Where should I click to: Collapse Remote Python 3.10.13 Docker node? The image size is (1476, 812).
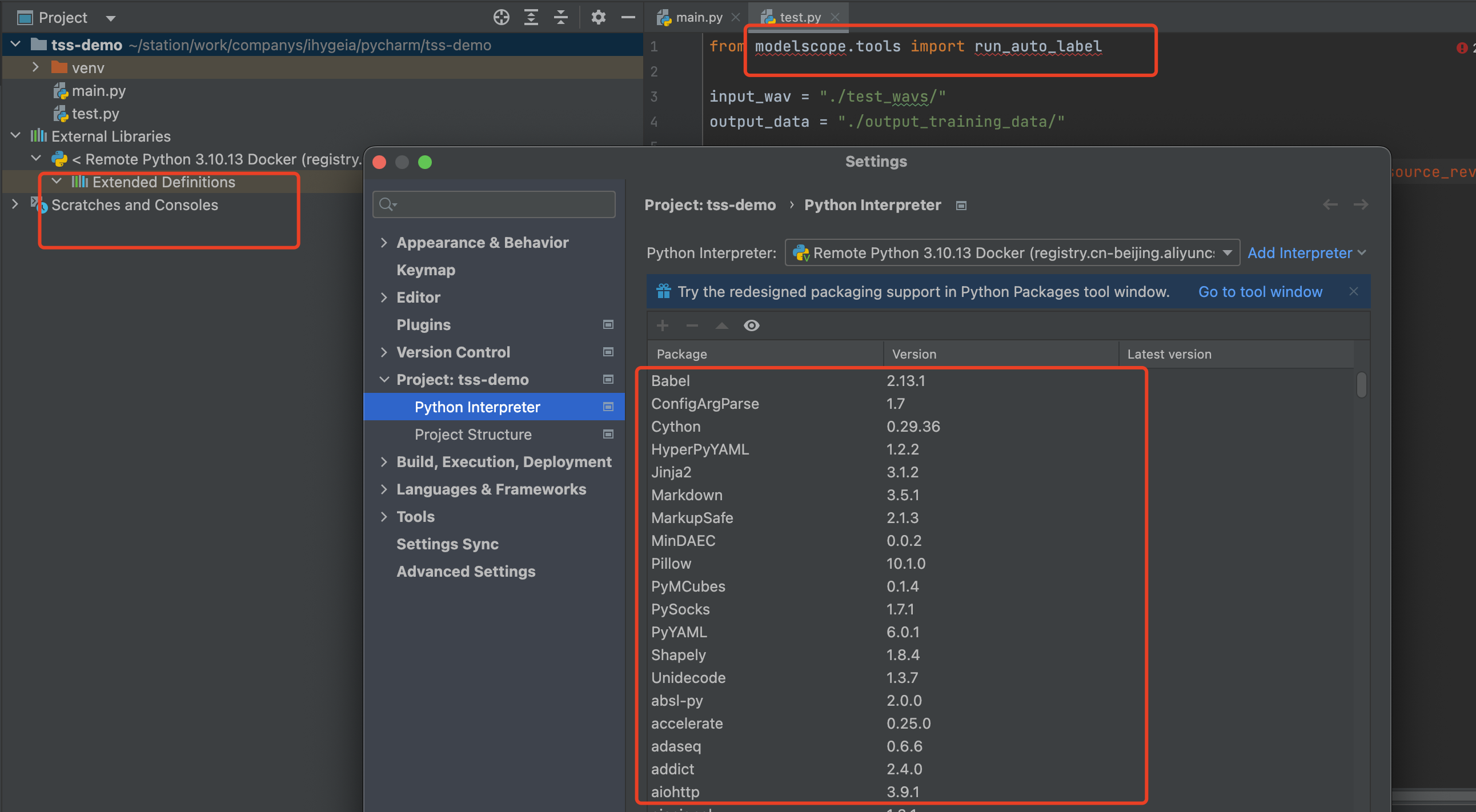pos(35,158)
